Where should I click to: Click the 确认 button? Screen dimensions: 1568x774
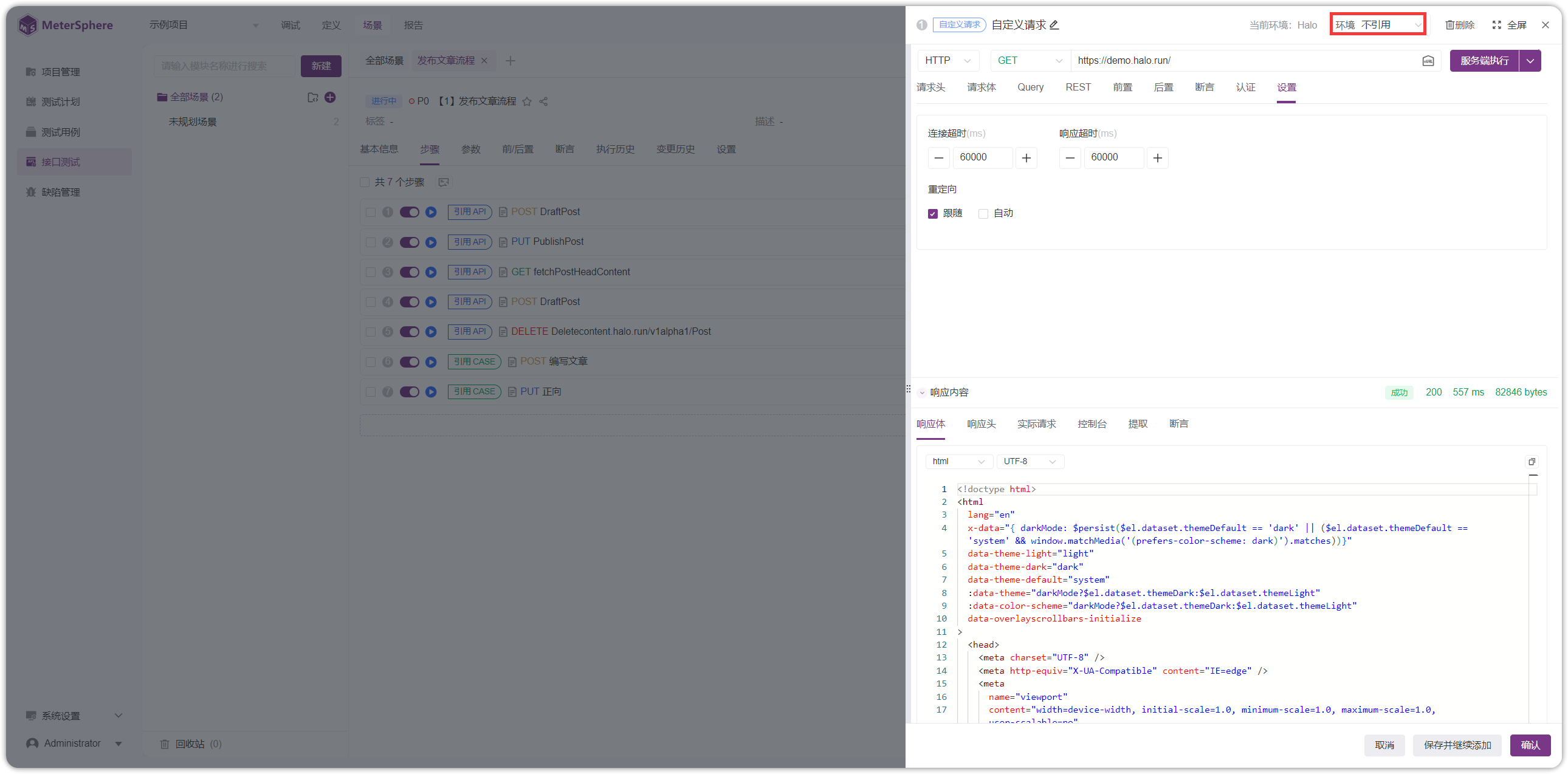(x=1530, y=745)
